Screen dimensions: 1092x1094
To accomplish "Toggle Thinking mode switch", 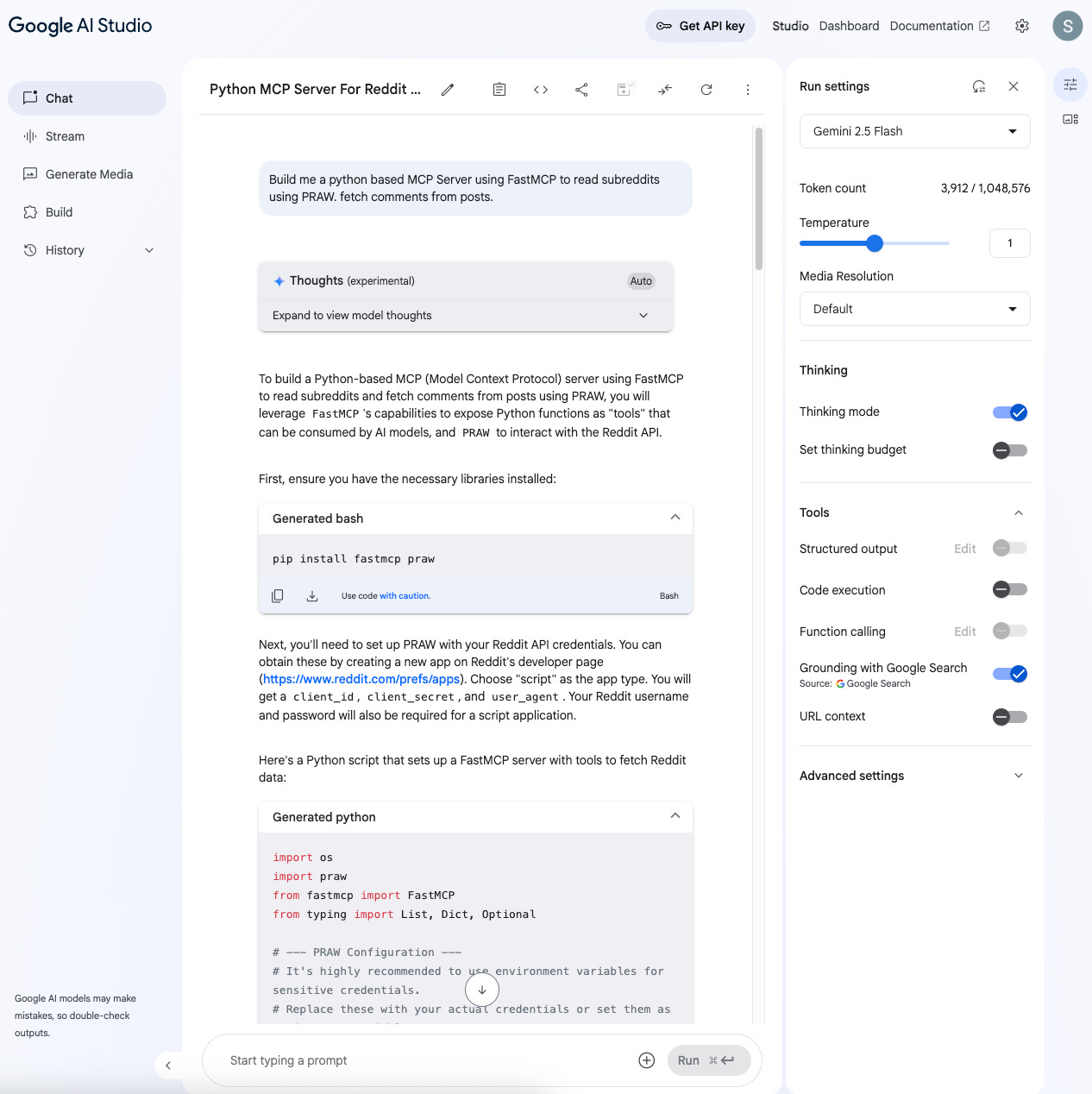I will (1010, 412).
